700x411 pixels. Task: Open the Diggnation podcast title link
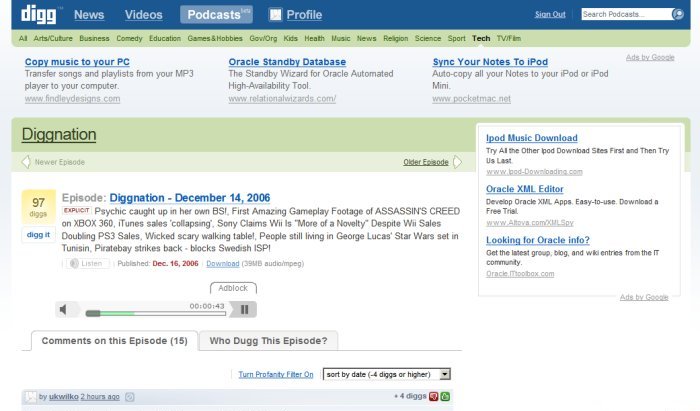[x=59, y=134]
